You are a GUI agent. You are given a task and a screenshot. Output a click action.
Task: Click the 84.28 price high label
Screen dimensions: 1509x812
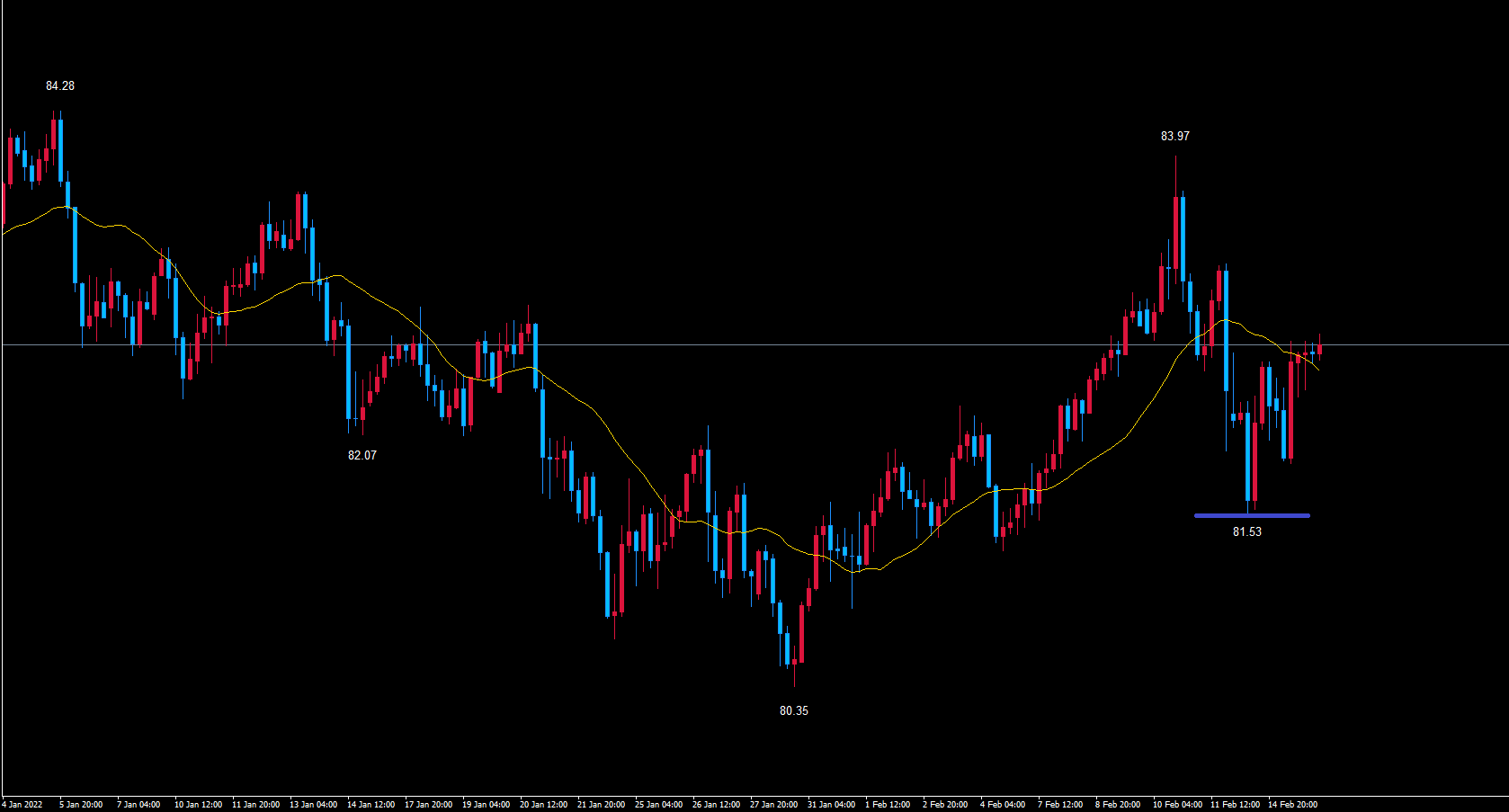60,86
